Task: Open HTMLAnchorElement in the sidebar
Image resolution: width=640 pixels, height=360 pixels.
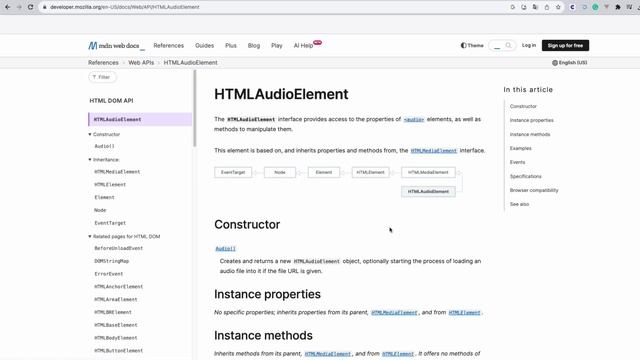Action: (118, 287)
